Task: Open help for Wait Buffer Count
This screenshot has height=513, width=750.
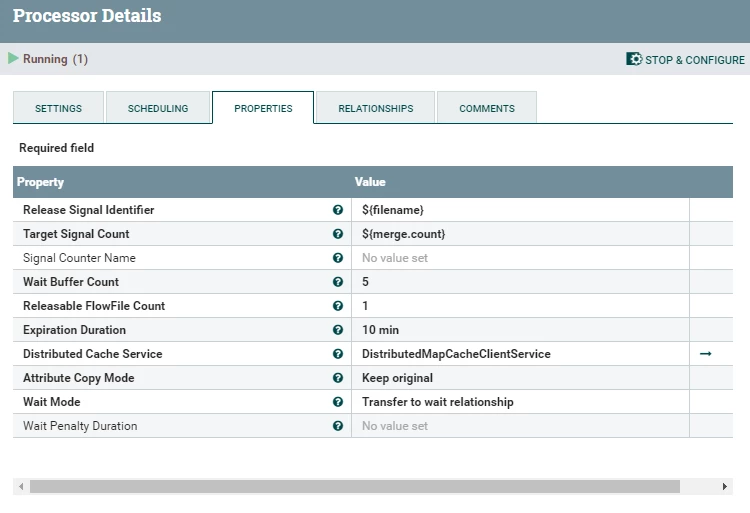Action: (x=338, y=282)
